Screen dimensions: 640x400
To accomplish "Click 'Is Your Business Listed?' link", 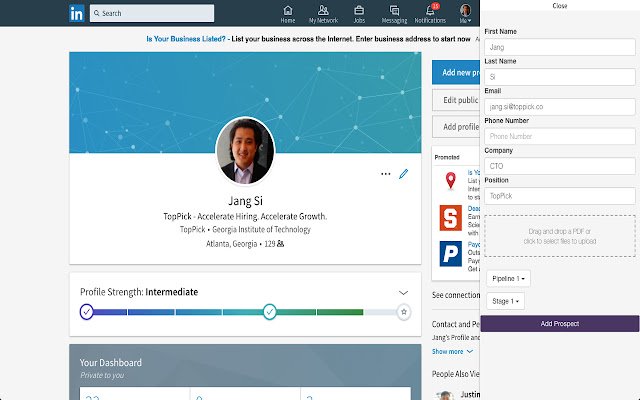I will tap(186, 39).
